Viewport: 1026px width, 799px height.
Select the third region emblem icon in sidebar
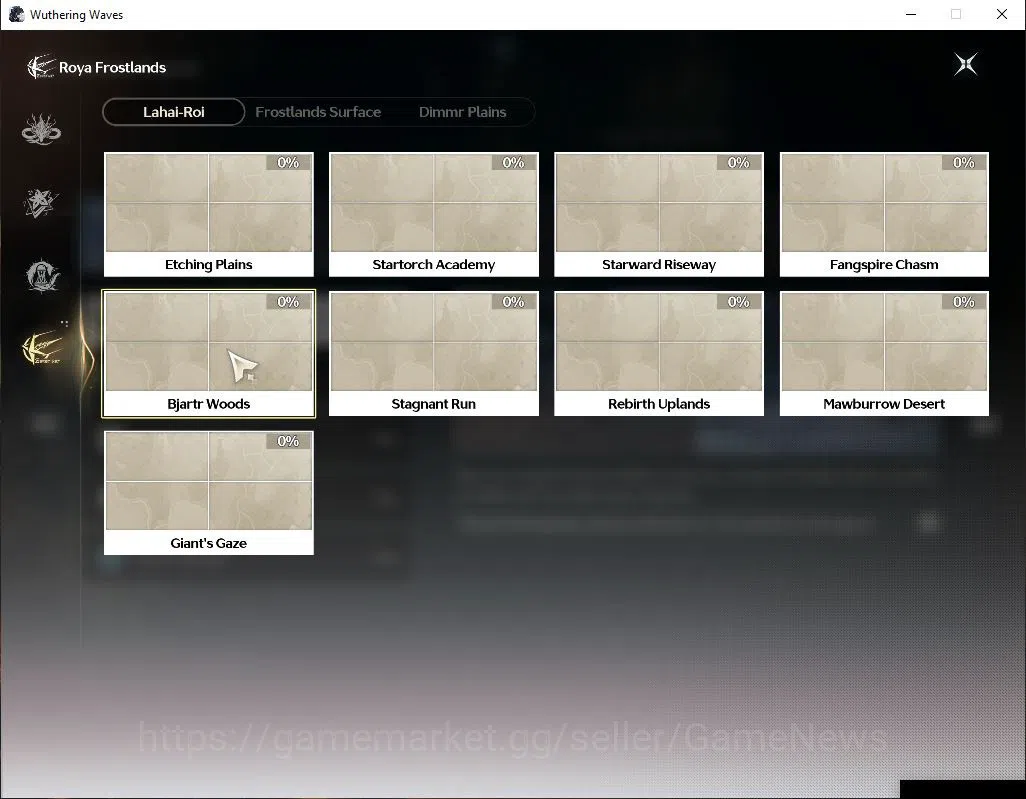[42, 275]
